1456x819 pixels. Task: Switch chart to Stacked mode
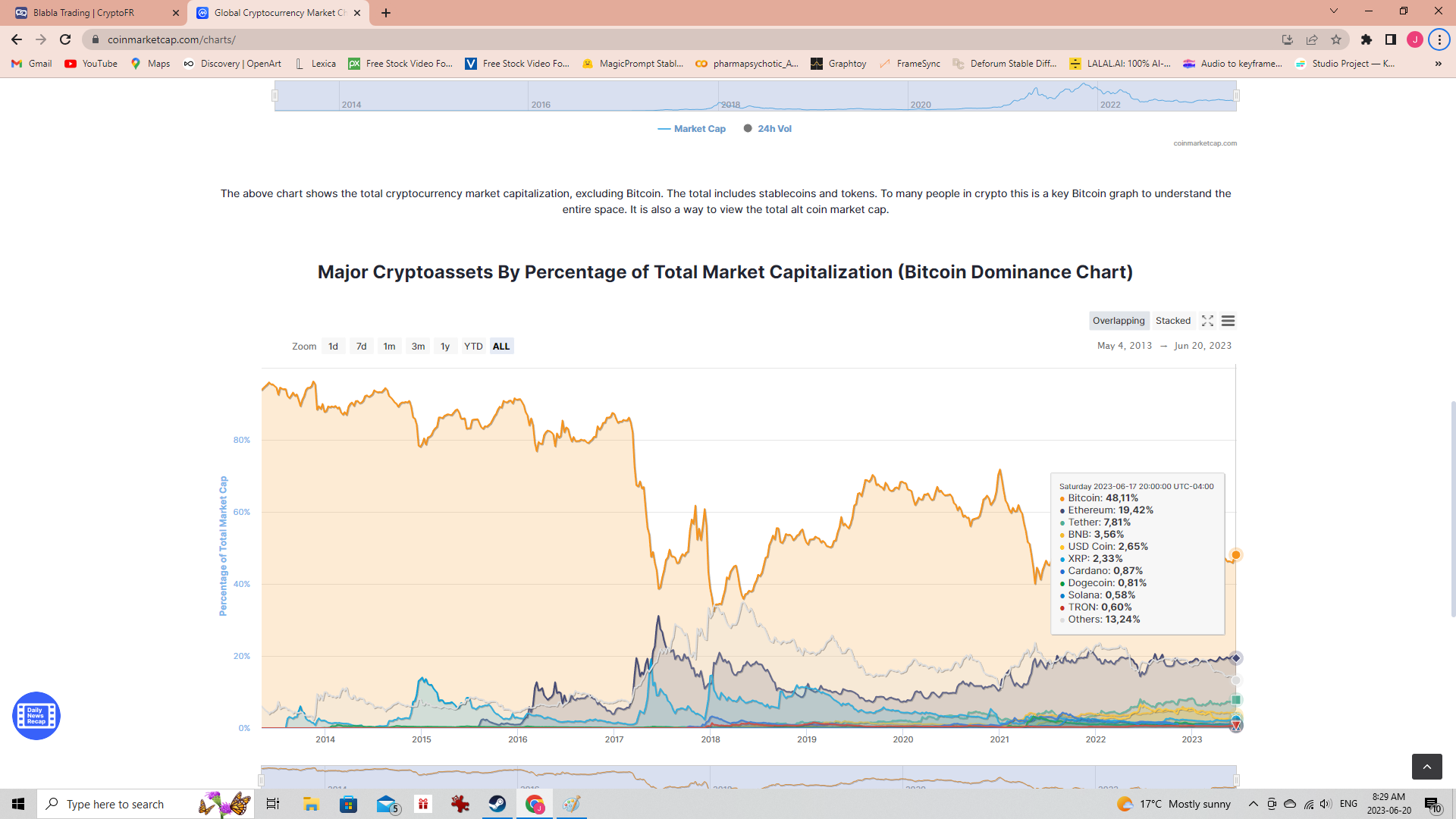pos(1172,321)
